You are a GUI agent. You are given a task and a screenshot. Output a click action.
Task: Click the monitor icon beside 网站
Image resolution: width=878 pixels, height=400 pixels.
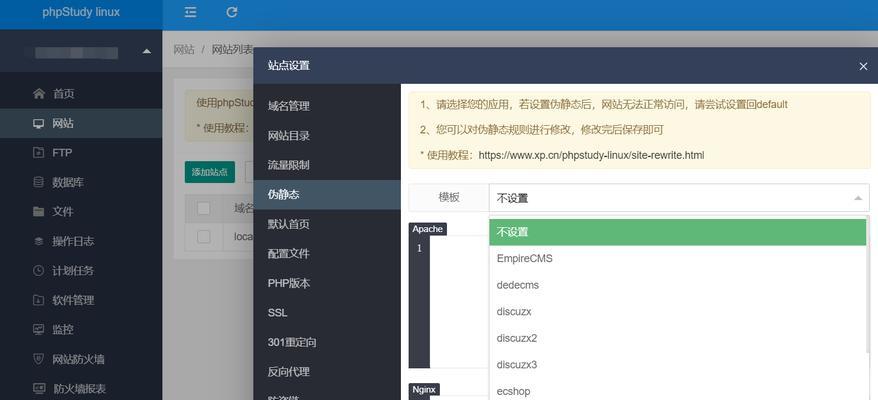click(39, 123)
